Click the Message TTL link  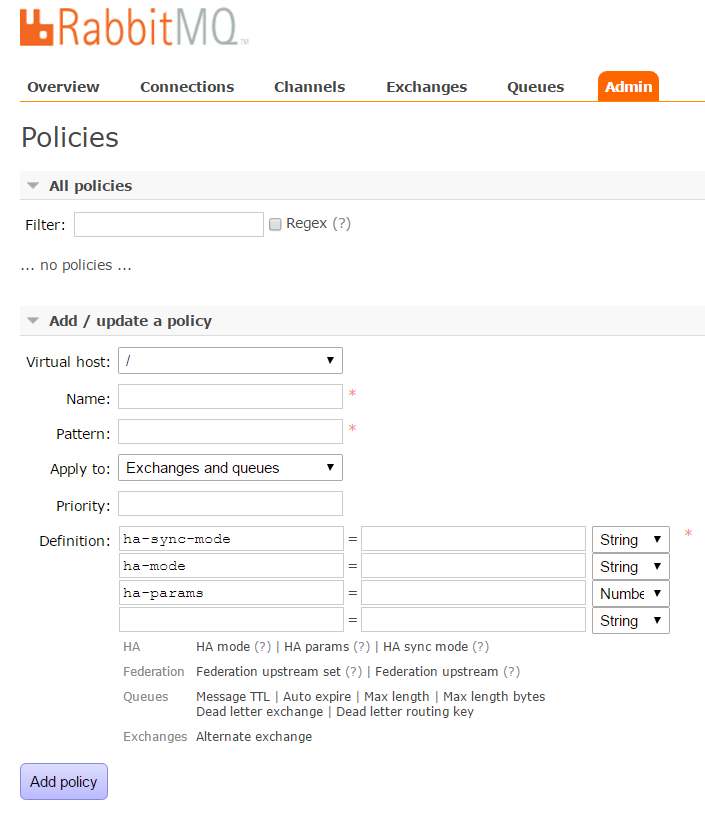[232, 697]
